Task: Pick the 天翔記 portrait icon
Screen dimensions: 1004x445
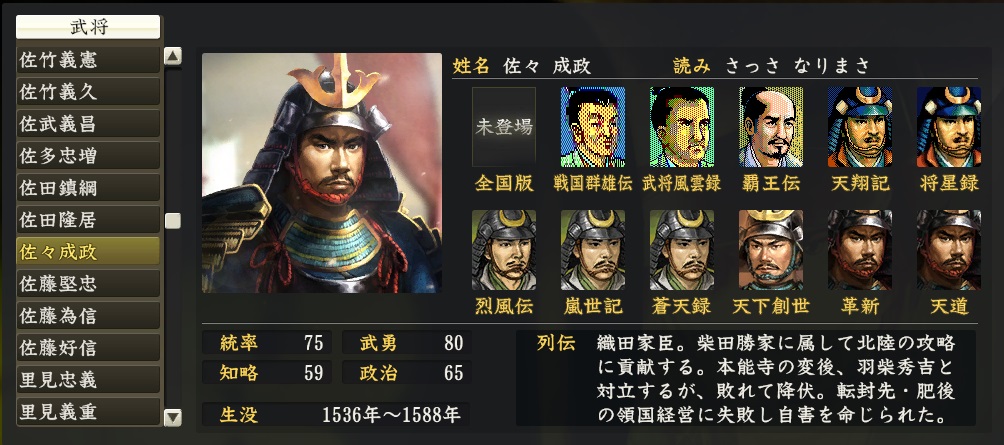Action: pos(860,127)
